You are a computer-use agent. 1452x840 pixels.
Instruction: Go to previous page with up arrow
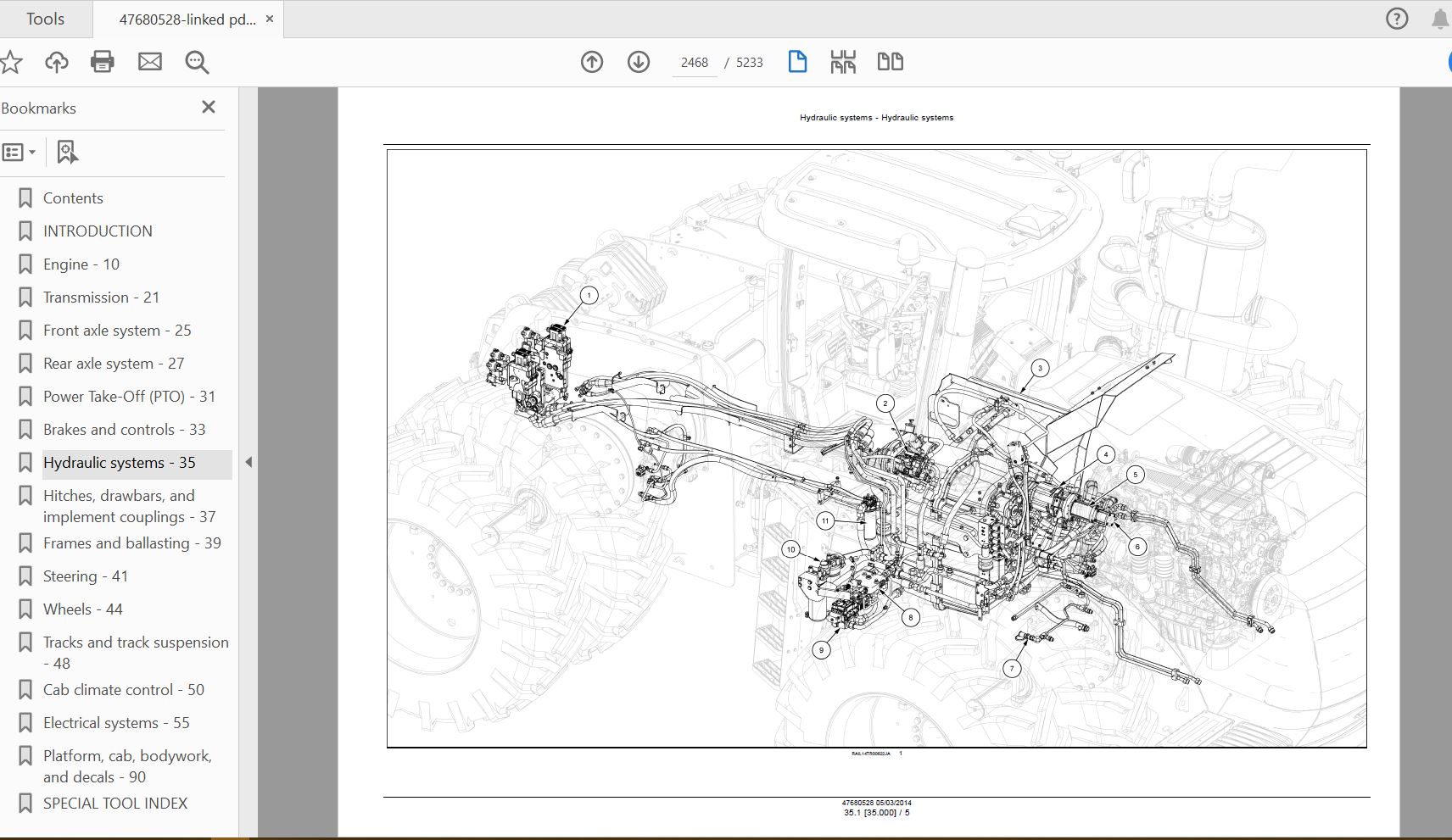(592, 62)
